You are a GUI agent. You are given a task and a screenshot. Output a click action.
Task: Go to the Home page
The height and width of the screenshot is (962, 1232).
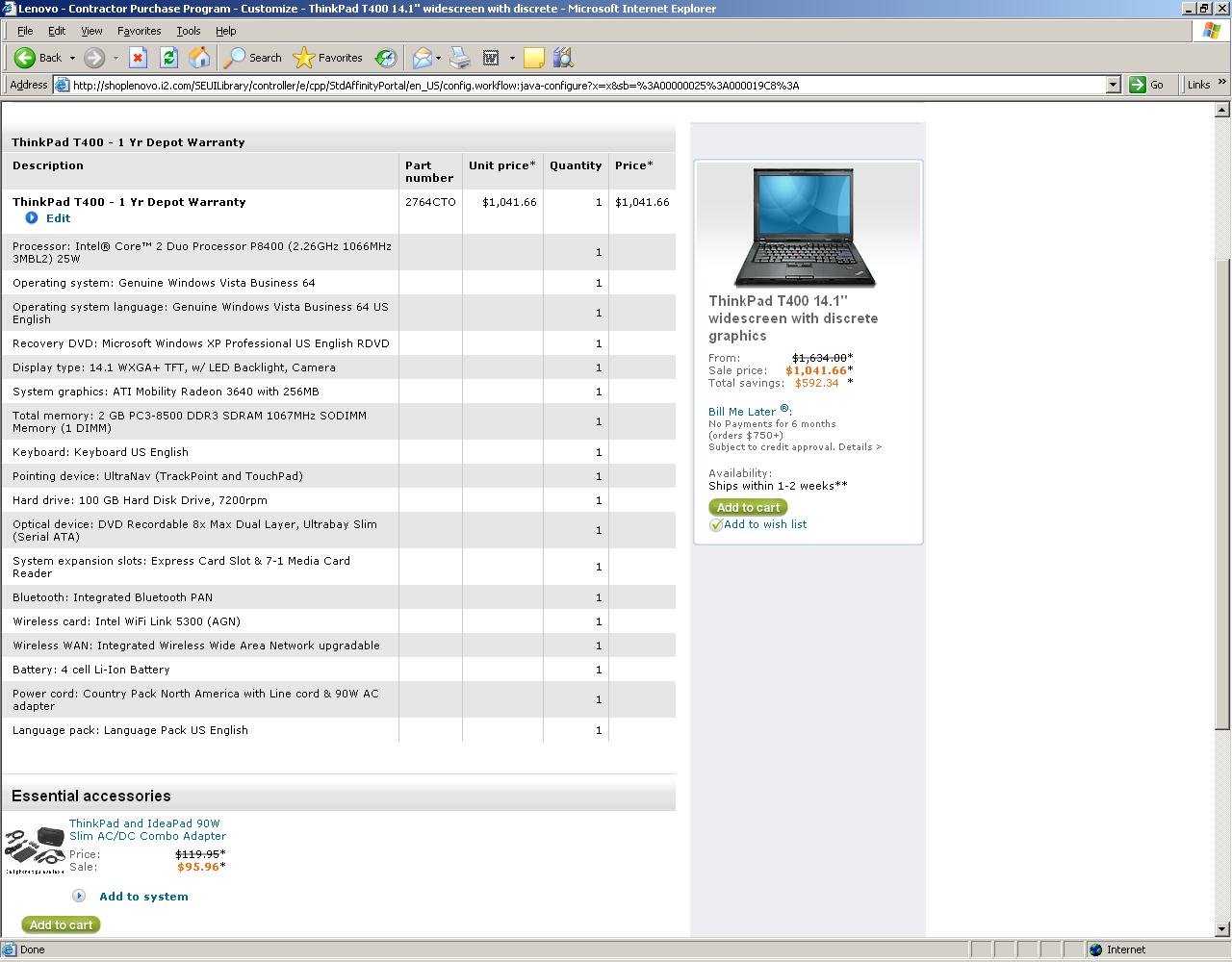(199, 58)
